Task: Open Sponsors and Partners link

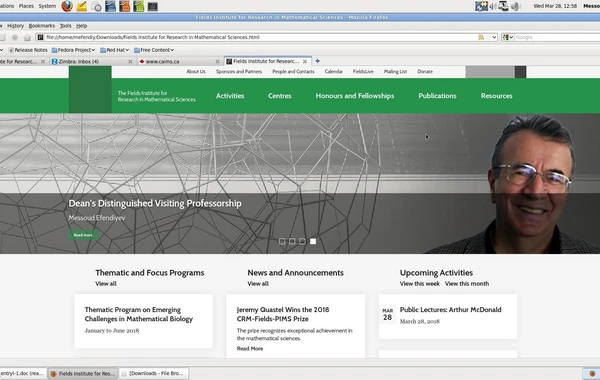Action: 239,72
